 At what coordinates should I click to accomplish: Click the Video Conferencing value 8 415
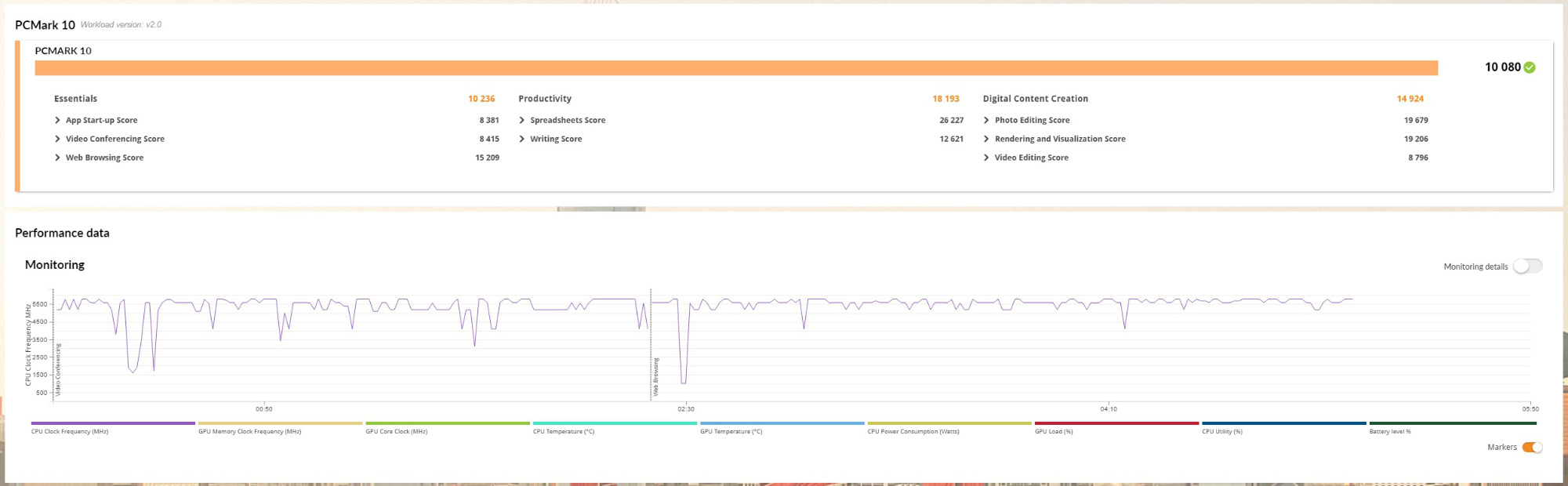pyautogui.click(x=489, y=139)
